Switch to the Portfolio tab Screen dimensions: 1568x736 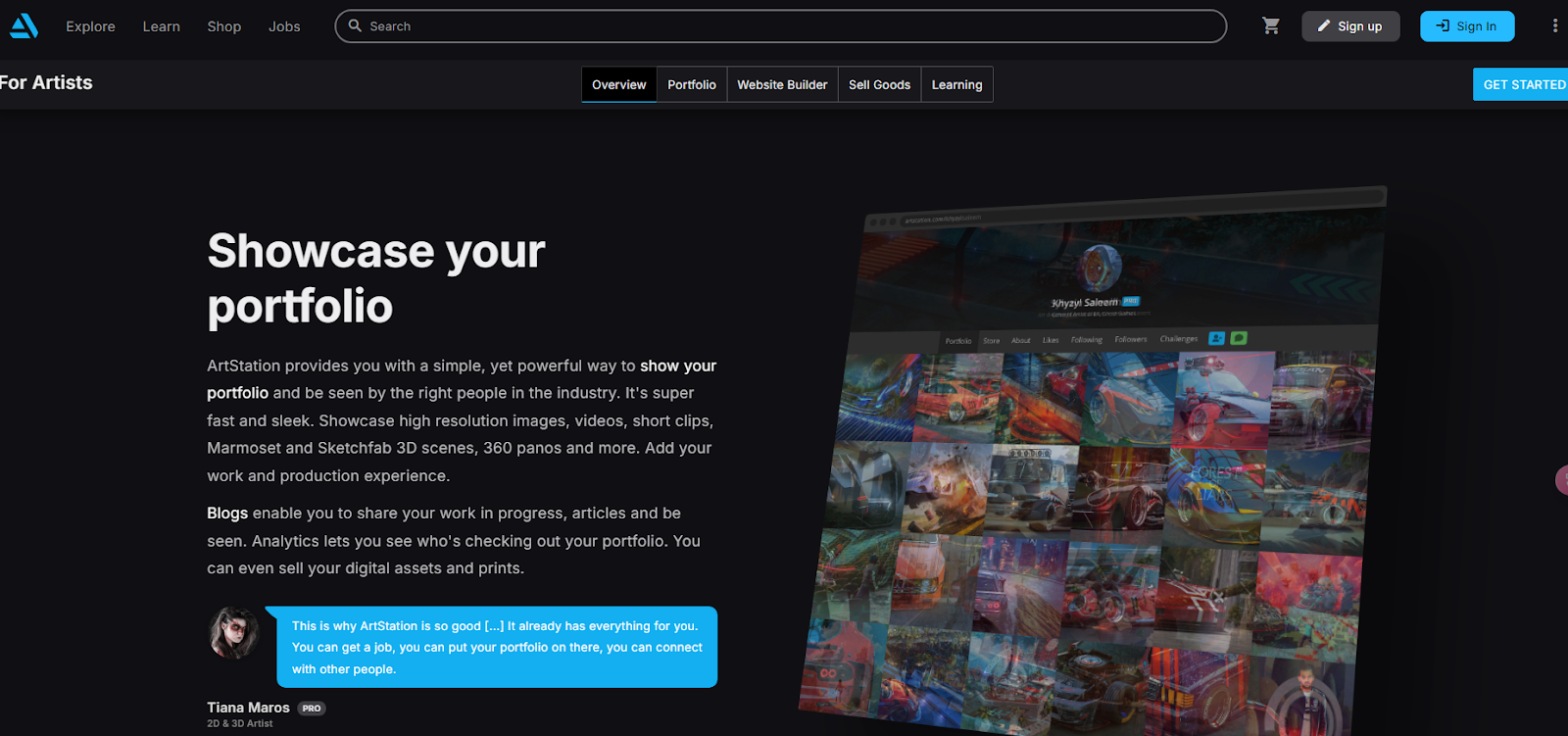click(692, 84)
